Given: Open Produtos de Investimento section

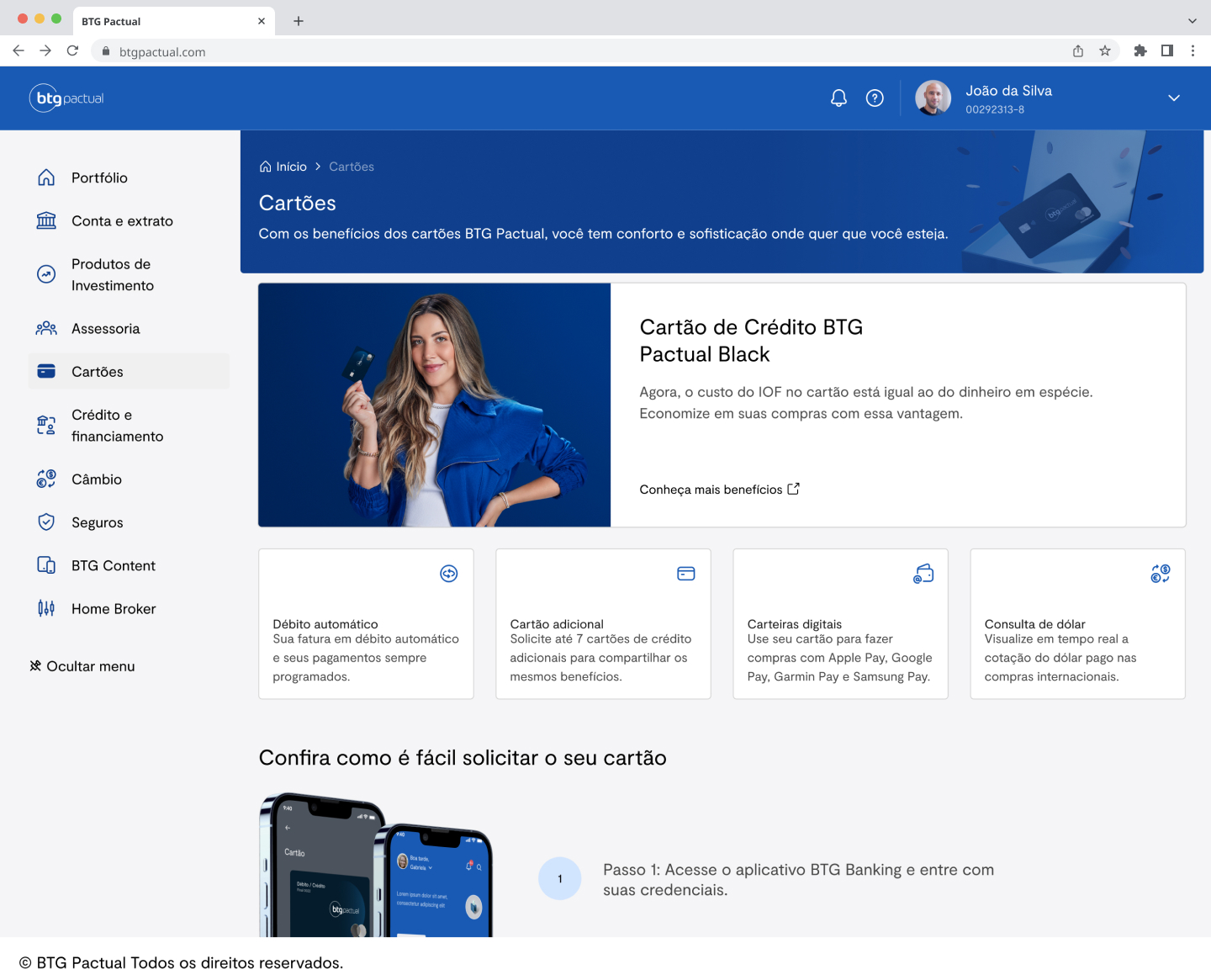Looking at the screenshot, I should click(129, 274).
